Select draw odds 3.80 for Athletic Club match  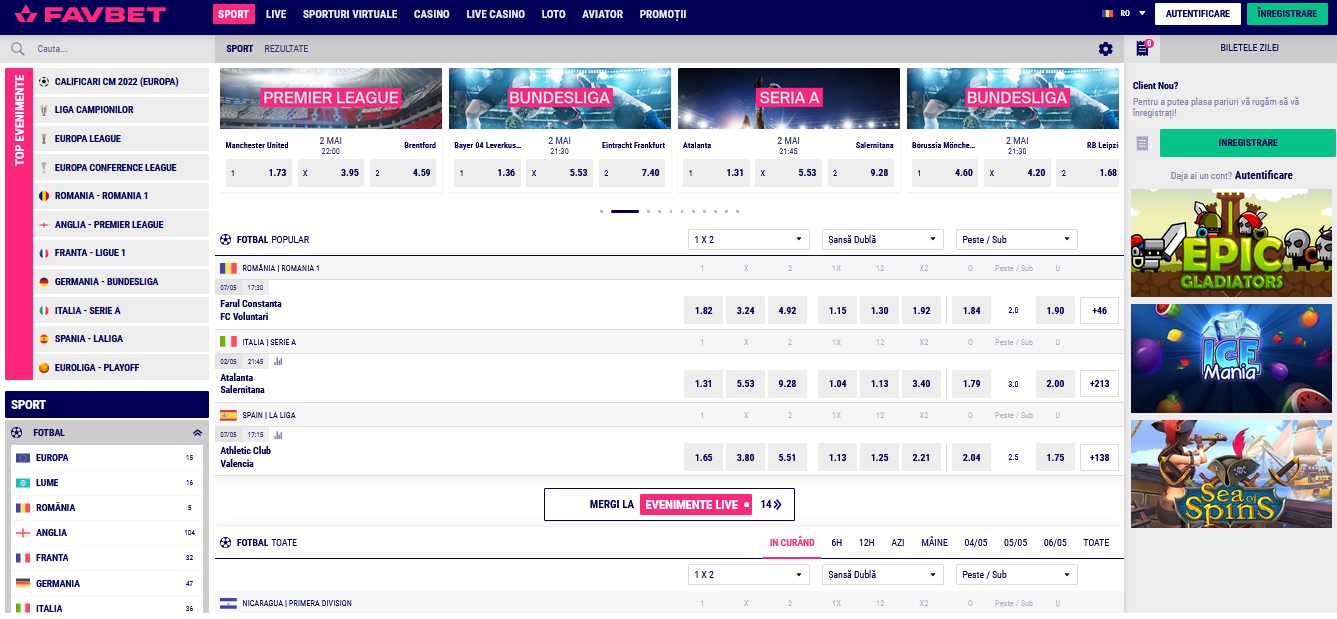[745, 458]
